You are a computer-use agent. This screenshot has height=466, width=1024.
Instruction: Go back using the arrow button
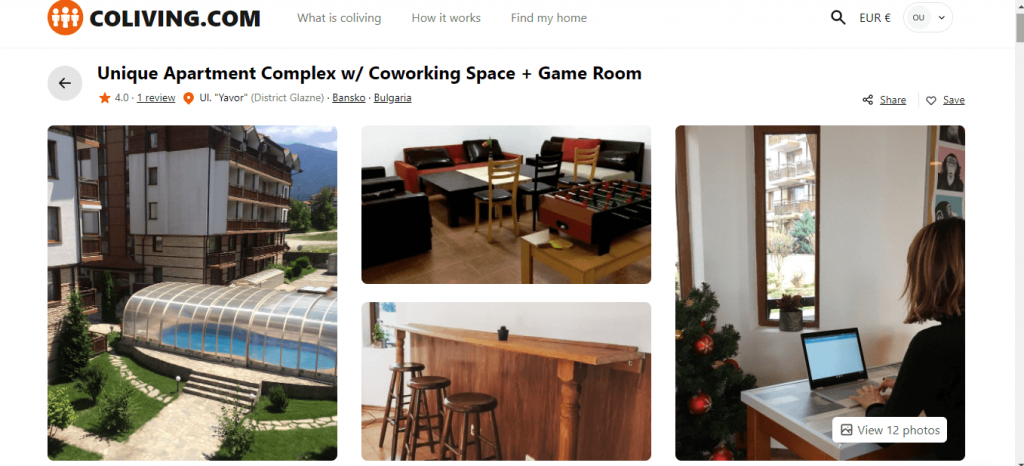(65, 83)
